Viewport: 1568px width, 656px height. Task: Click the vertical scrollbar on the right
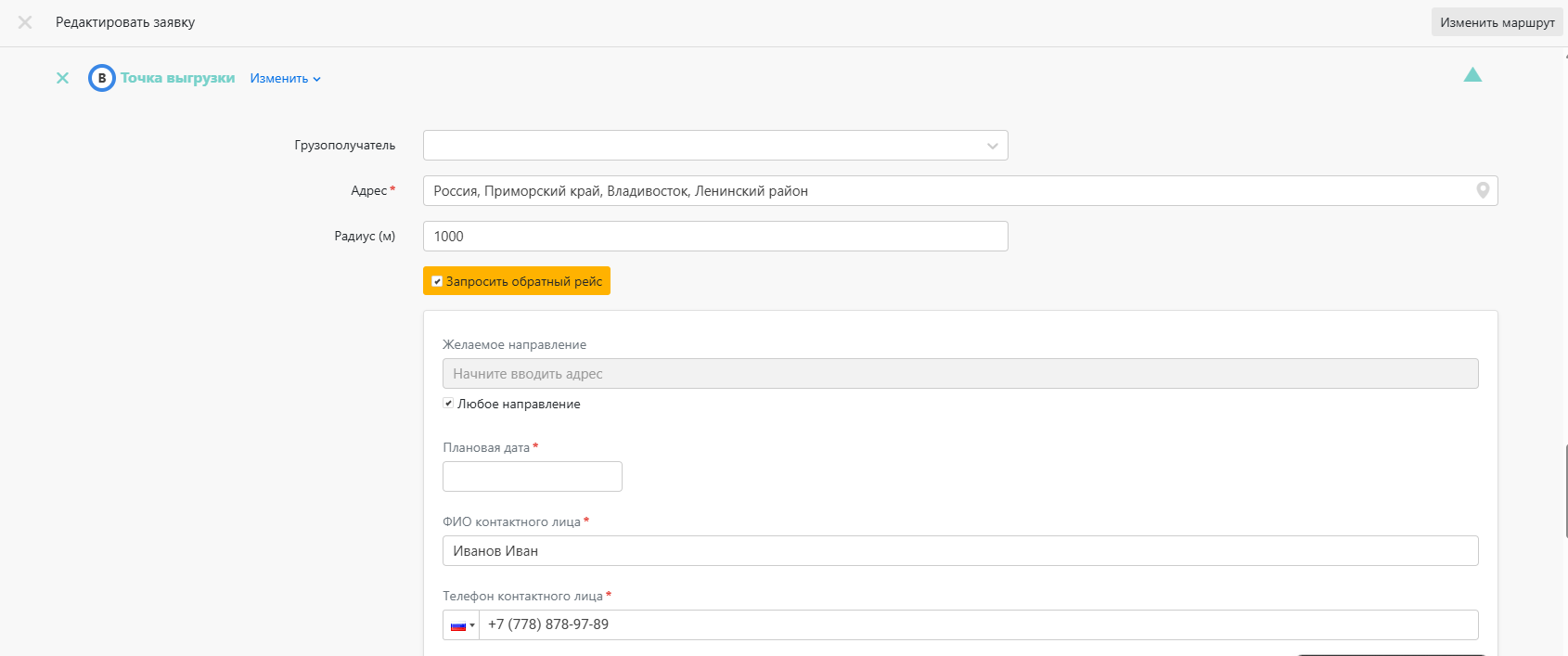point(1565,492)
